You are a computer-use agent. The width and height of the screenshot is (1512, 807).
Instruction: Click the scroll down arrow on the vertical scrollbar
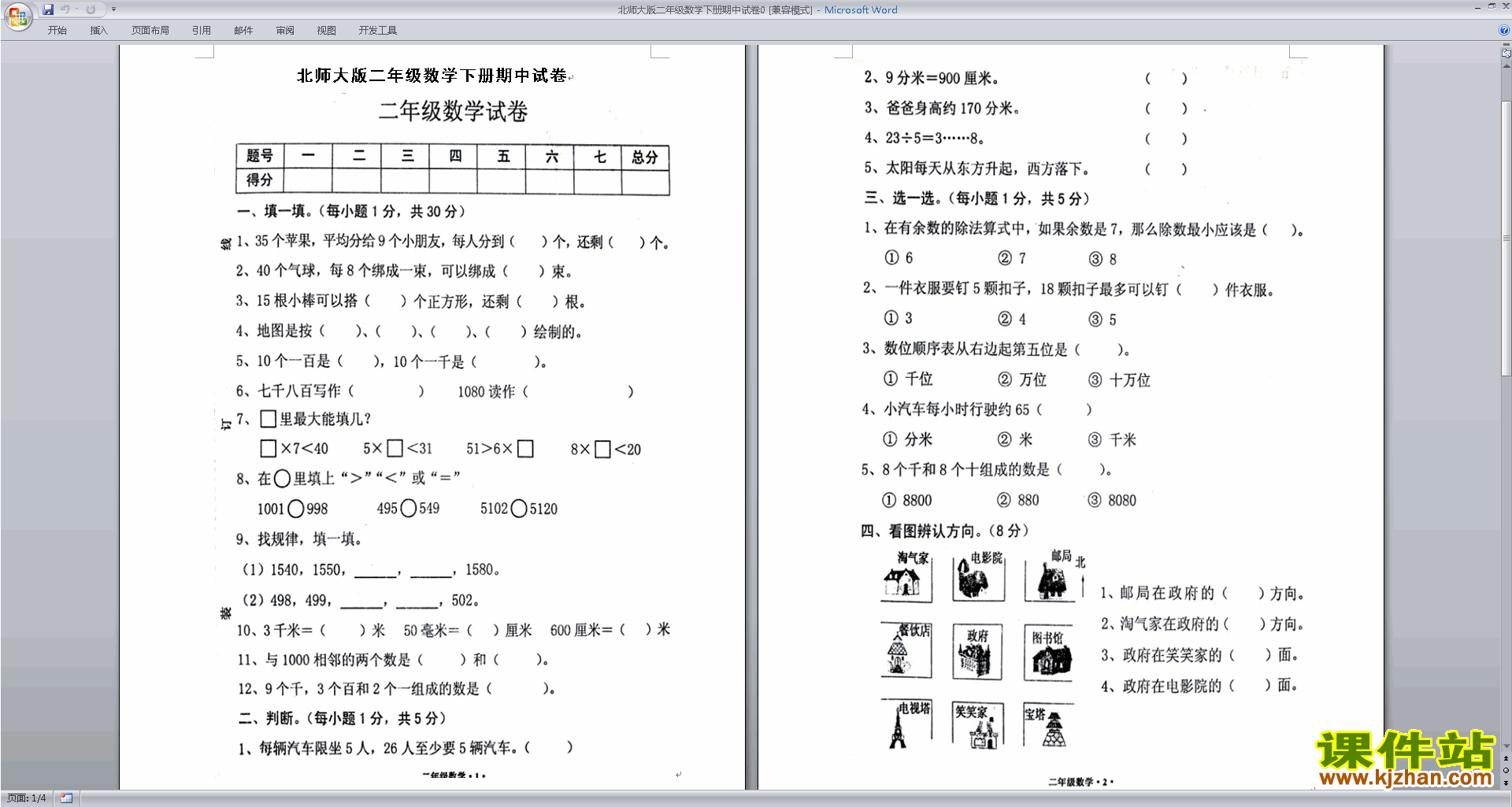tap(1506, 746)
